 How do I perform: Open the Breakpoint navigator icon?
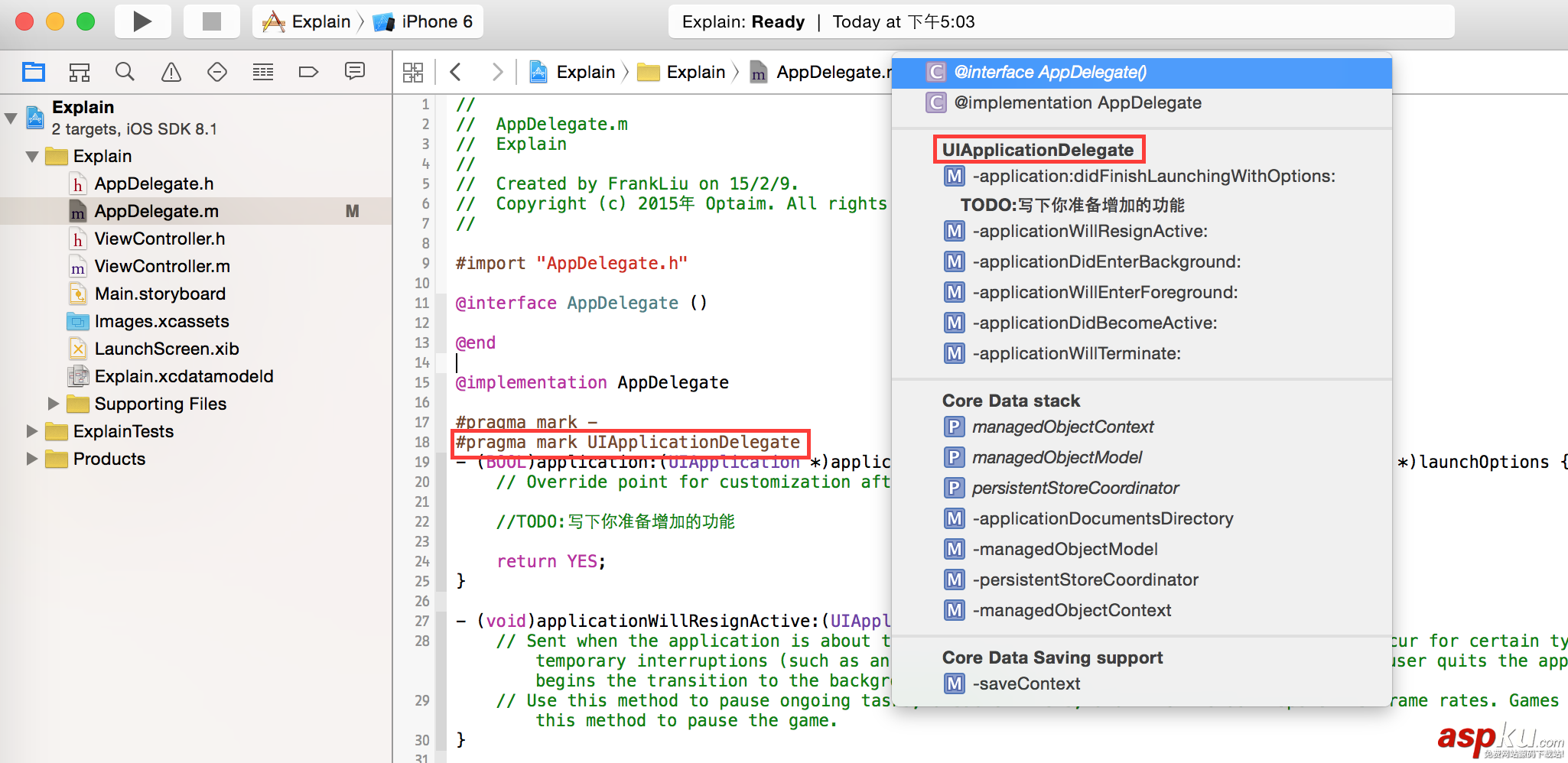pyautogui.click(x=308, y=72)
